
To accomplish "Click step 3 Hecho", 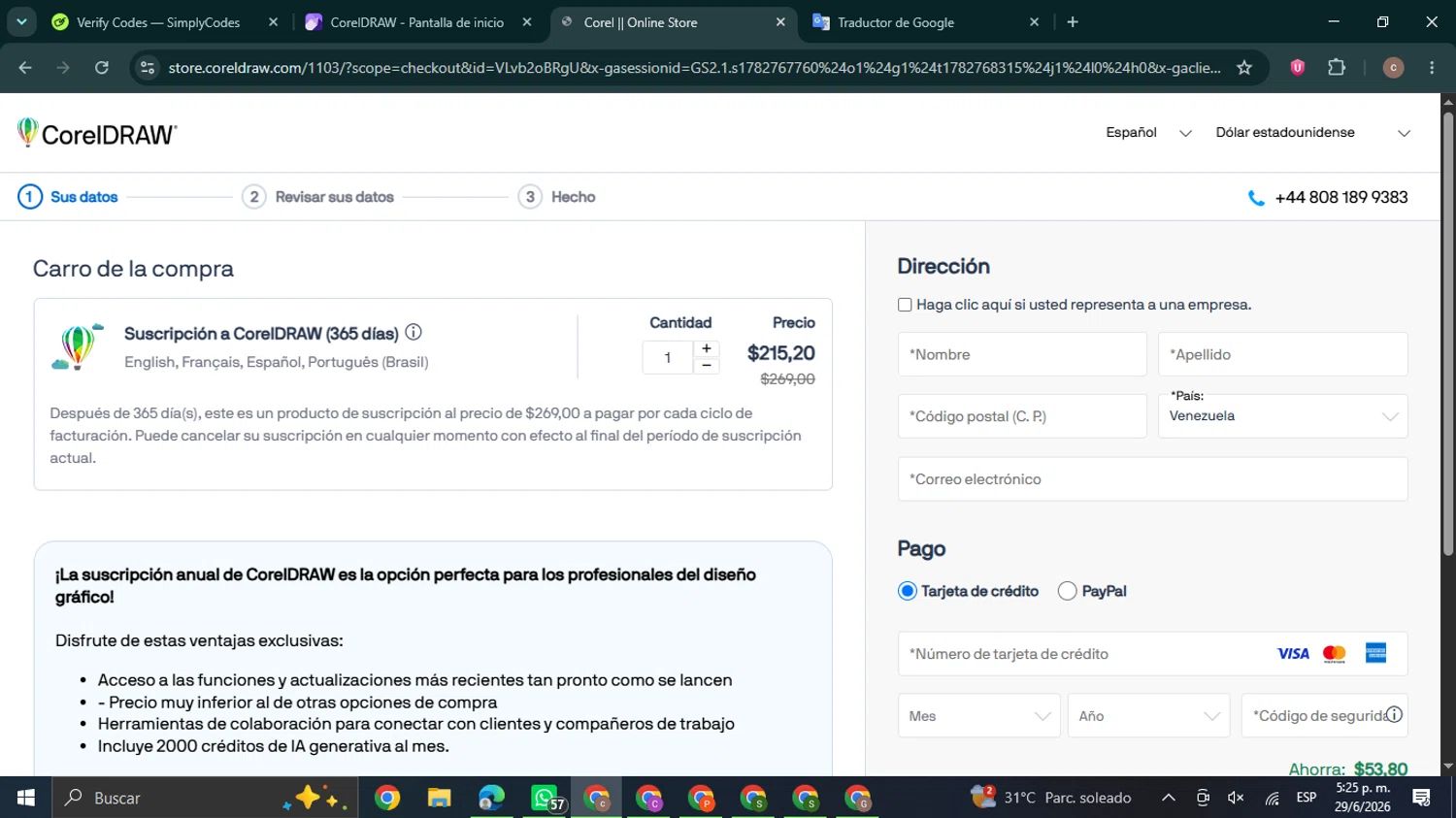I will (x=557, y=197).
